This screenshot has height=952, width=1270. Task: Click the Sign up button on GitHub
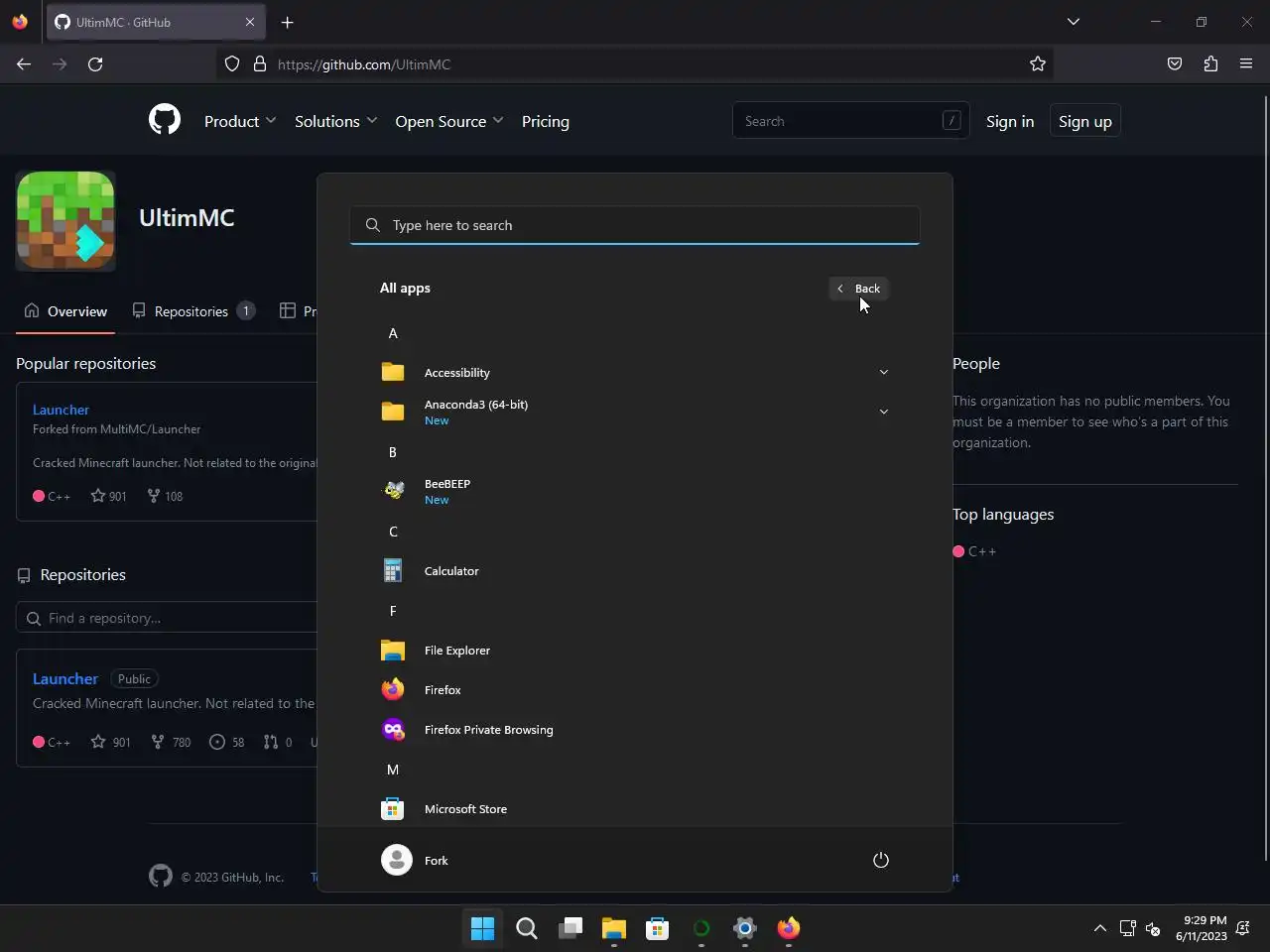[1085, 121]
